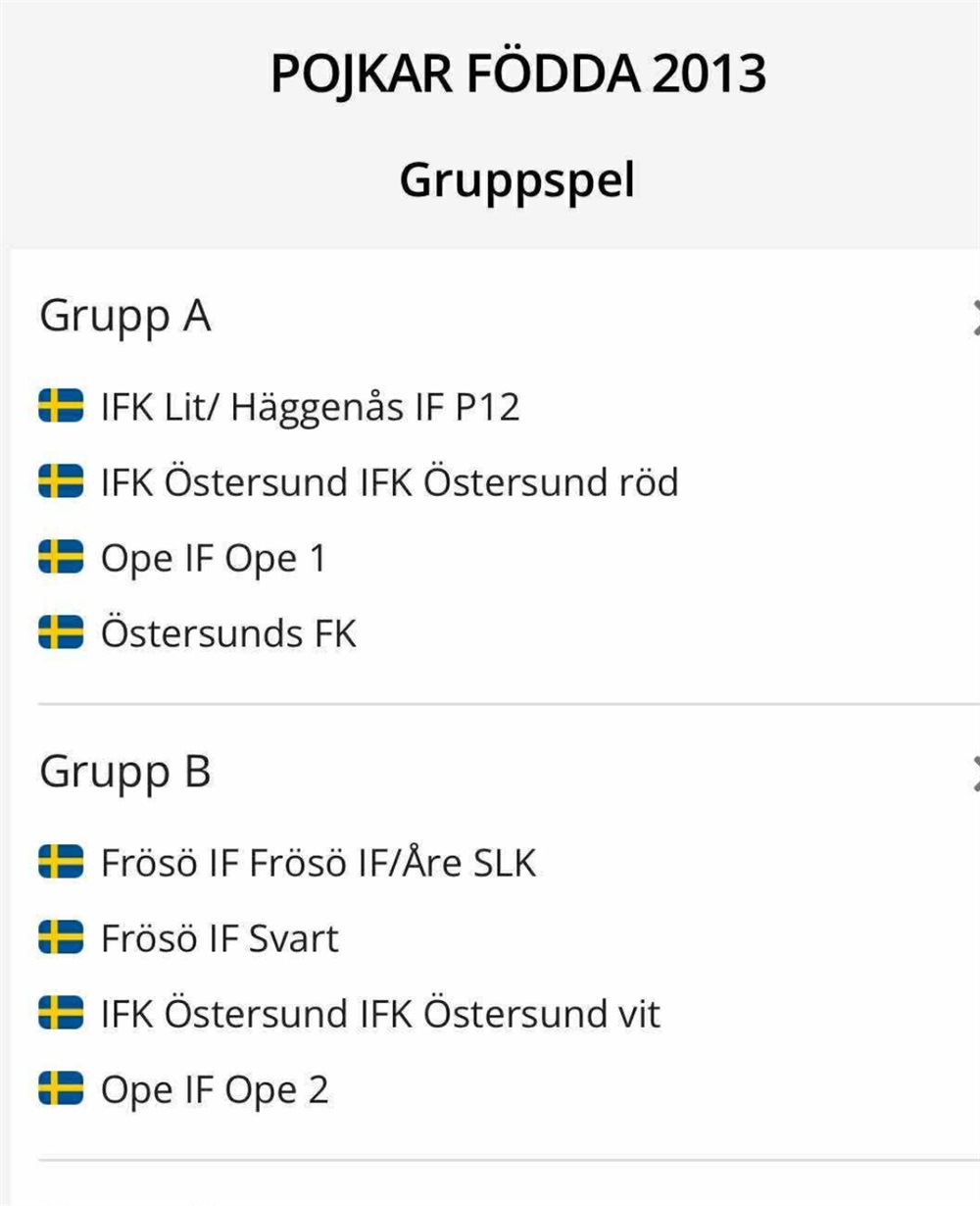Screen dimensions: 980x1206
Task: Click the flag beside IFK Östersund vit
Action: pos(61,1013)
